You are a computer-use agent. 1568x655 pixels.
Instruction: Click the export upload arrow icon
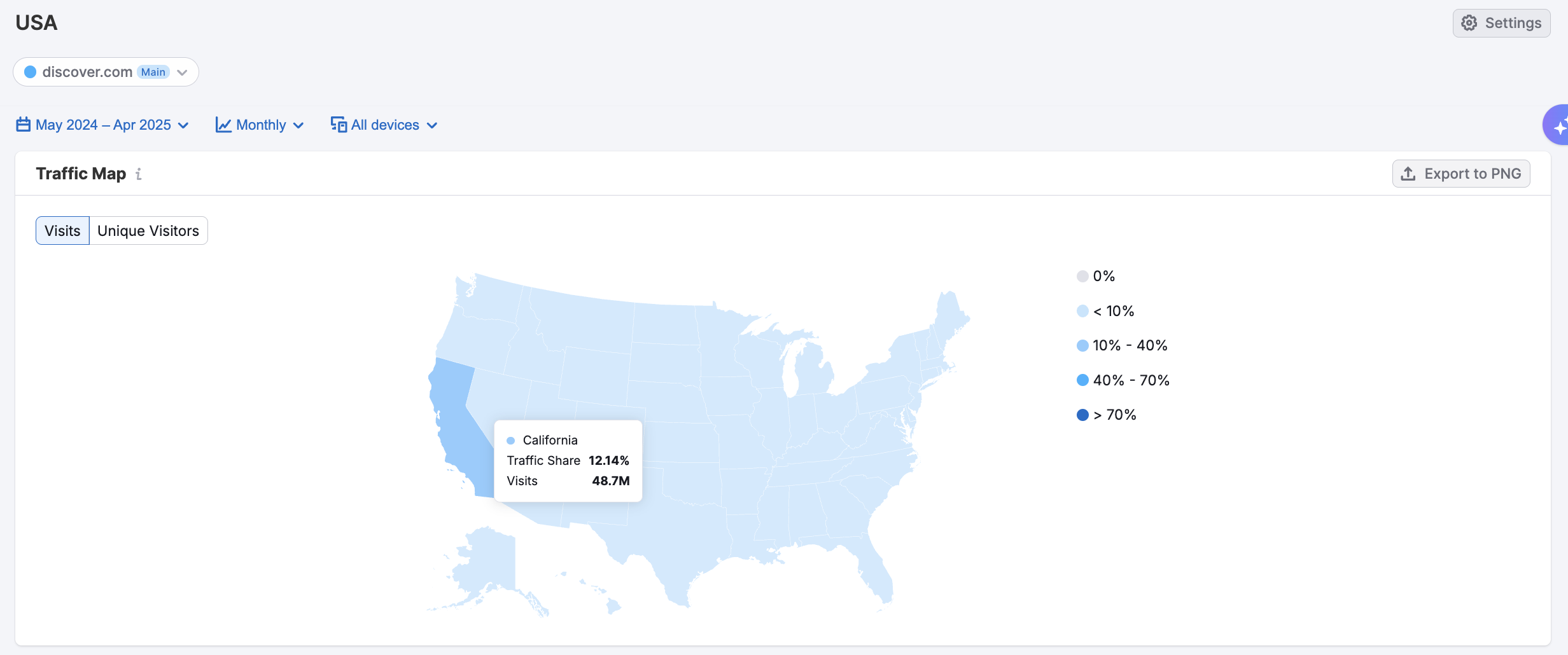(x=1408, y=174)
